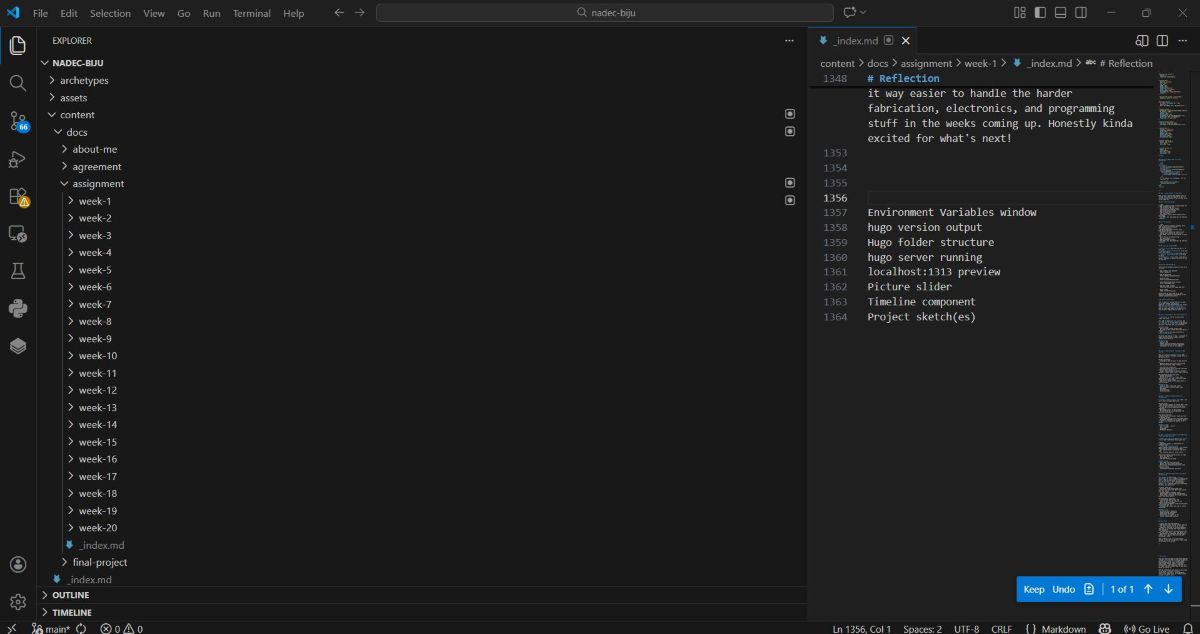Open the Terminal menu
Screen dimensions: 1200x634
251,13
